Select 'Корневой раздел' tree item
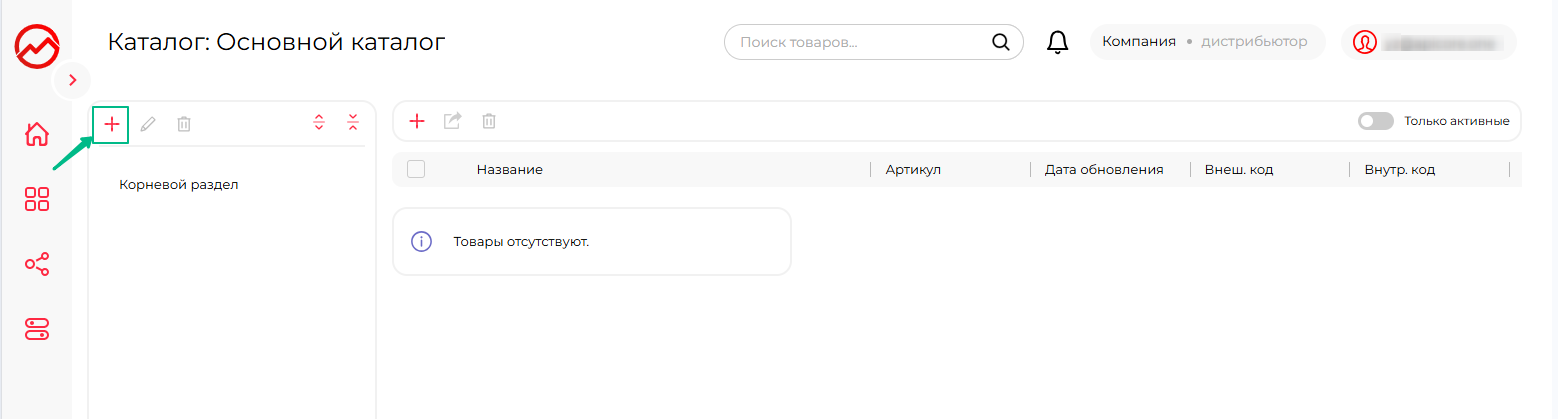This screenshot has height=419, width=1558. [179, 185]
